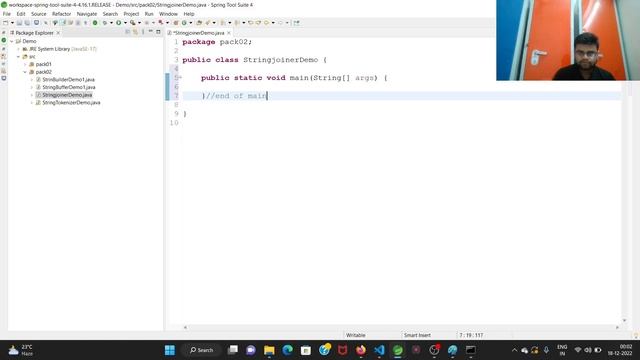Viewport: 640px width, 360px height.
Task: Click the 'package pack02;' line in editor
Action: (217, 42)
